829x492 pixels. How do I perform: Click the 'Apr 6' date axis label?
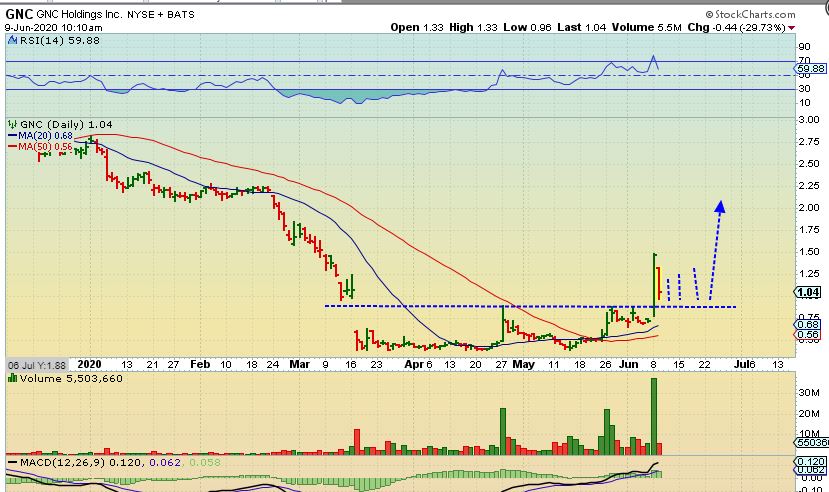click(x=418, y=364)
